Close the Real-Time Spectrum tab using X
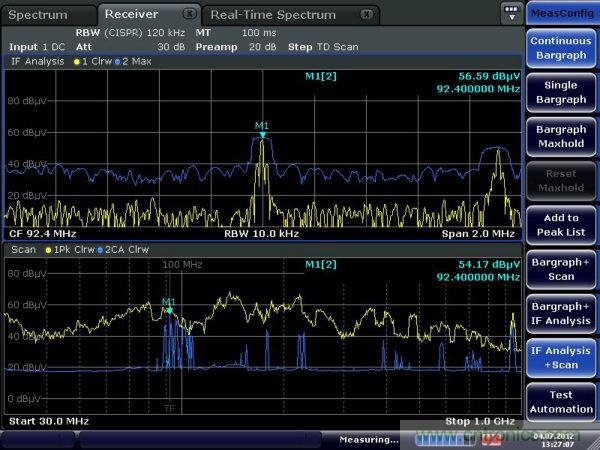 367,14
